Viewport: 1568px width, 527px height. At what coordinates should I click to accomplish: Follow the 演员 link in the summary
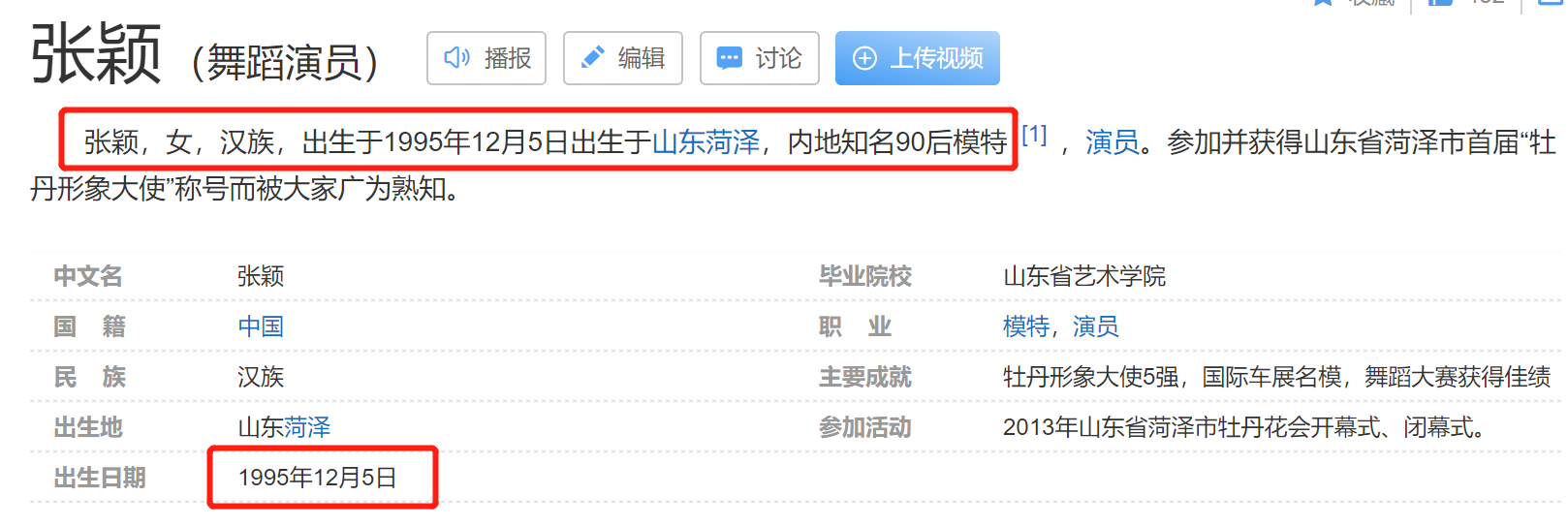click(x=1112, y=142)
